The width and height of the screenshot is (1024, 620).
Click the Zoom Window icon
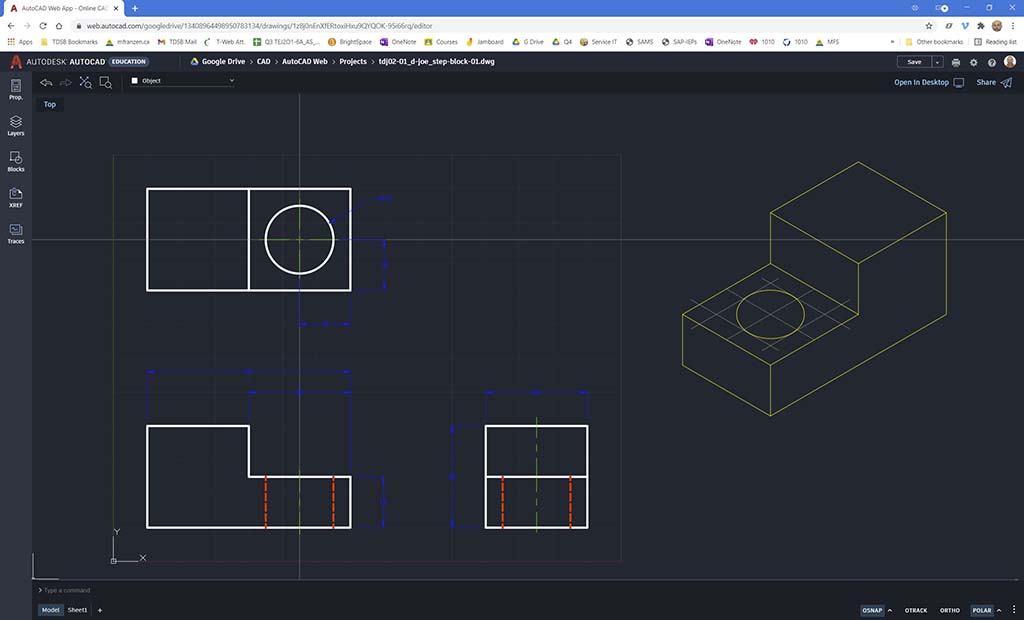105,82
